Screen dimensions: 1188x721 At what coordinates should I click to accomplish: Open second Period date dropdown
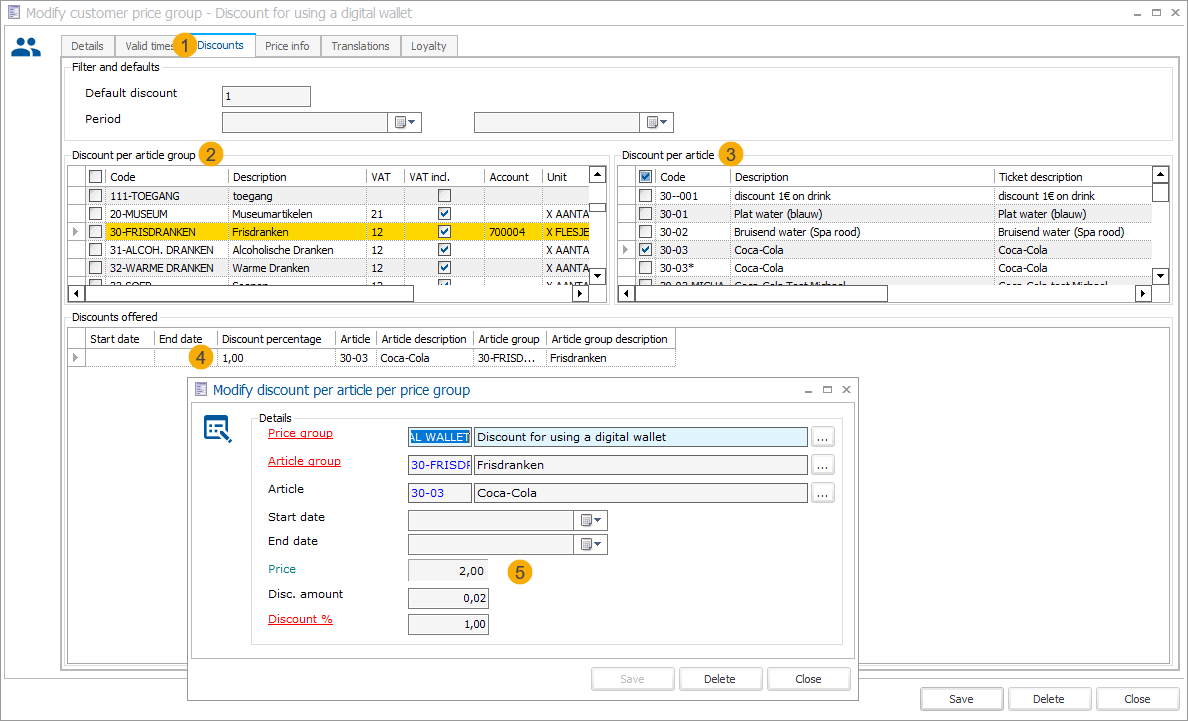(657, 122)
